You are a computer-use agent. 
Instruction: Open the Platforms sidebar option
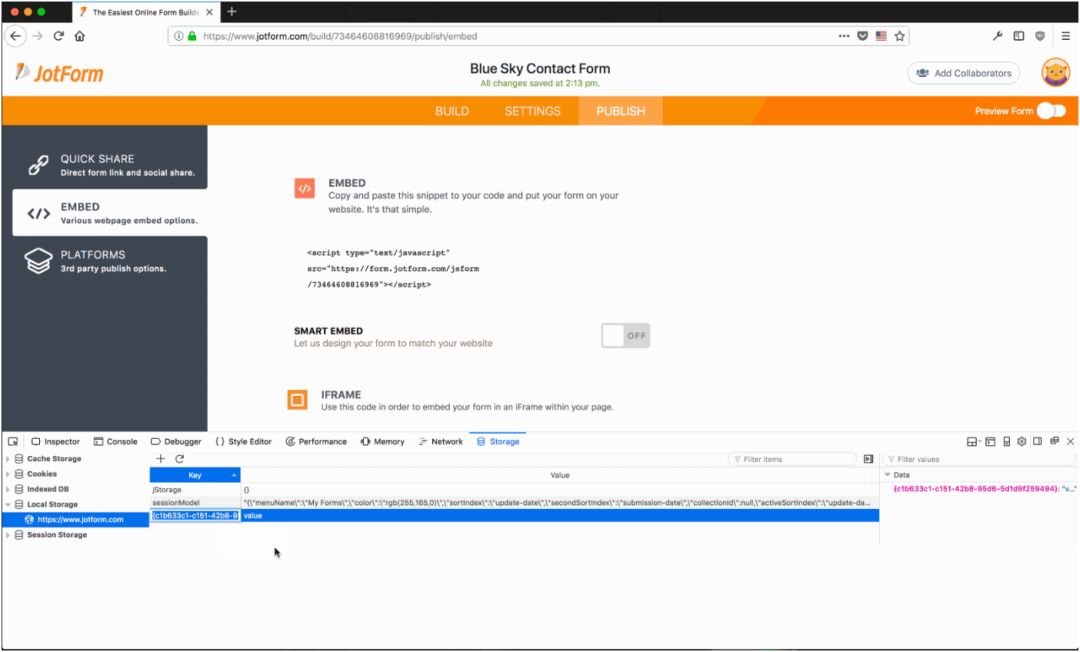point(110,261)
